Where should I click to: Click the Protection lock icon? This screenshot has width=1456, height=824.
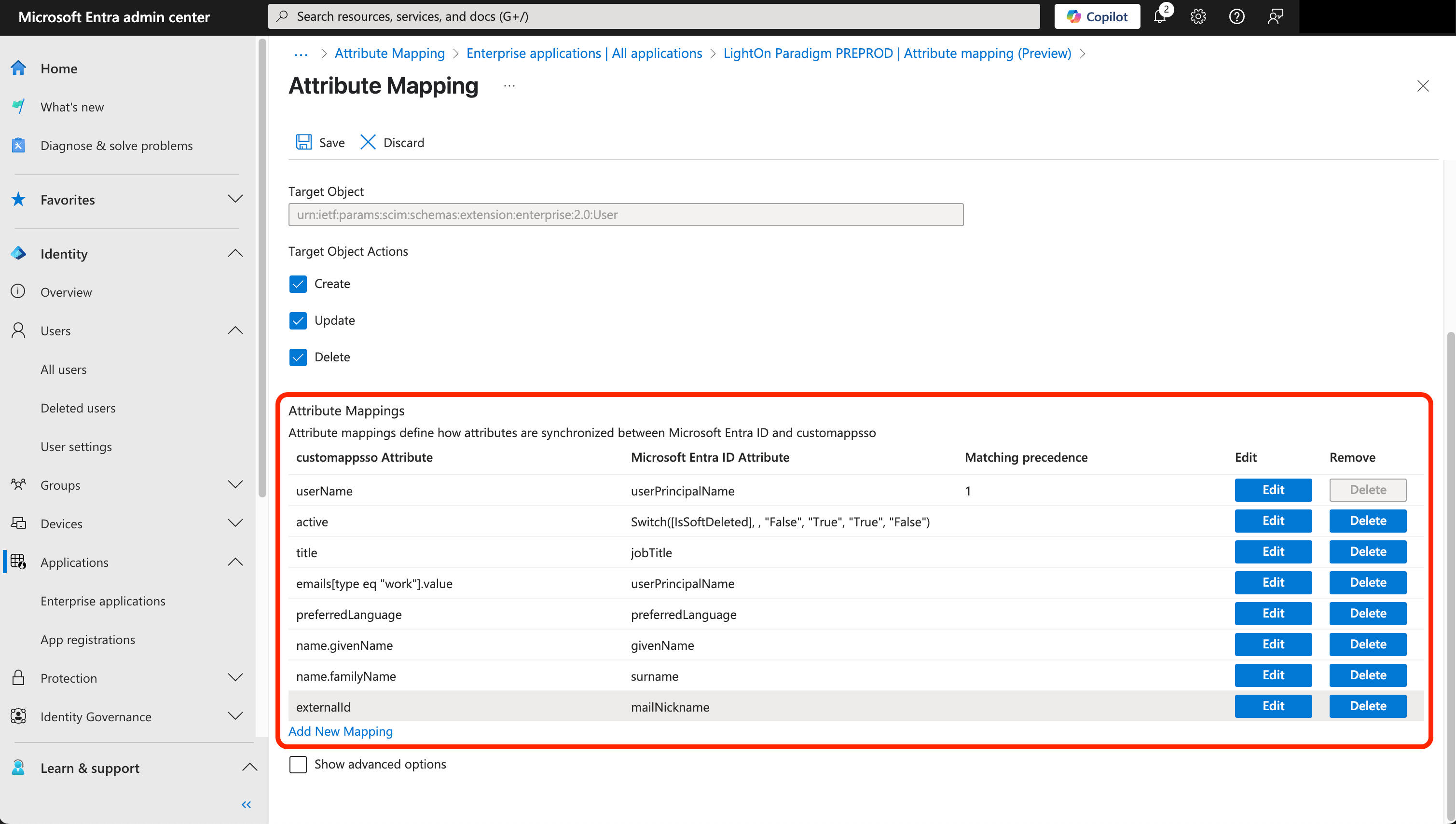point(18,677)
